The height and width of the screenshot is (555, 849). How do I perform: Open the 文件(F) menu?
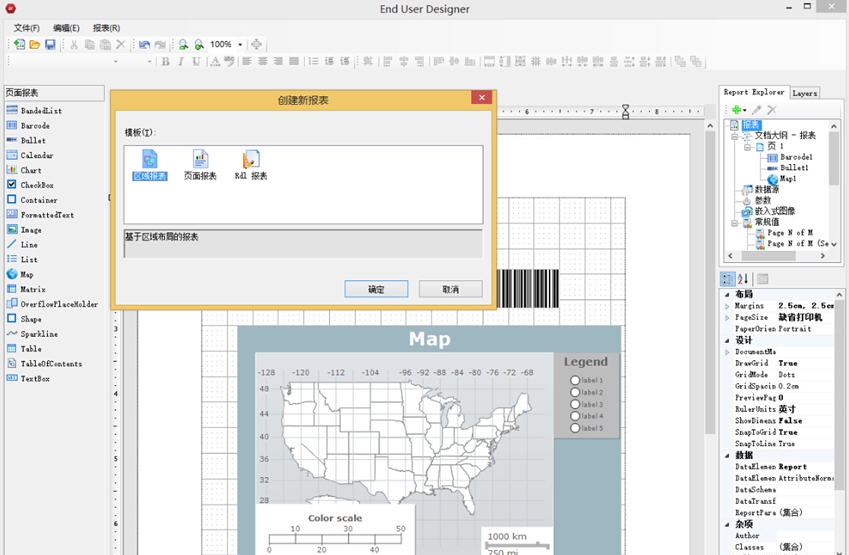tap(26, 28)
